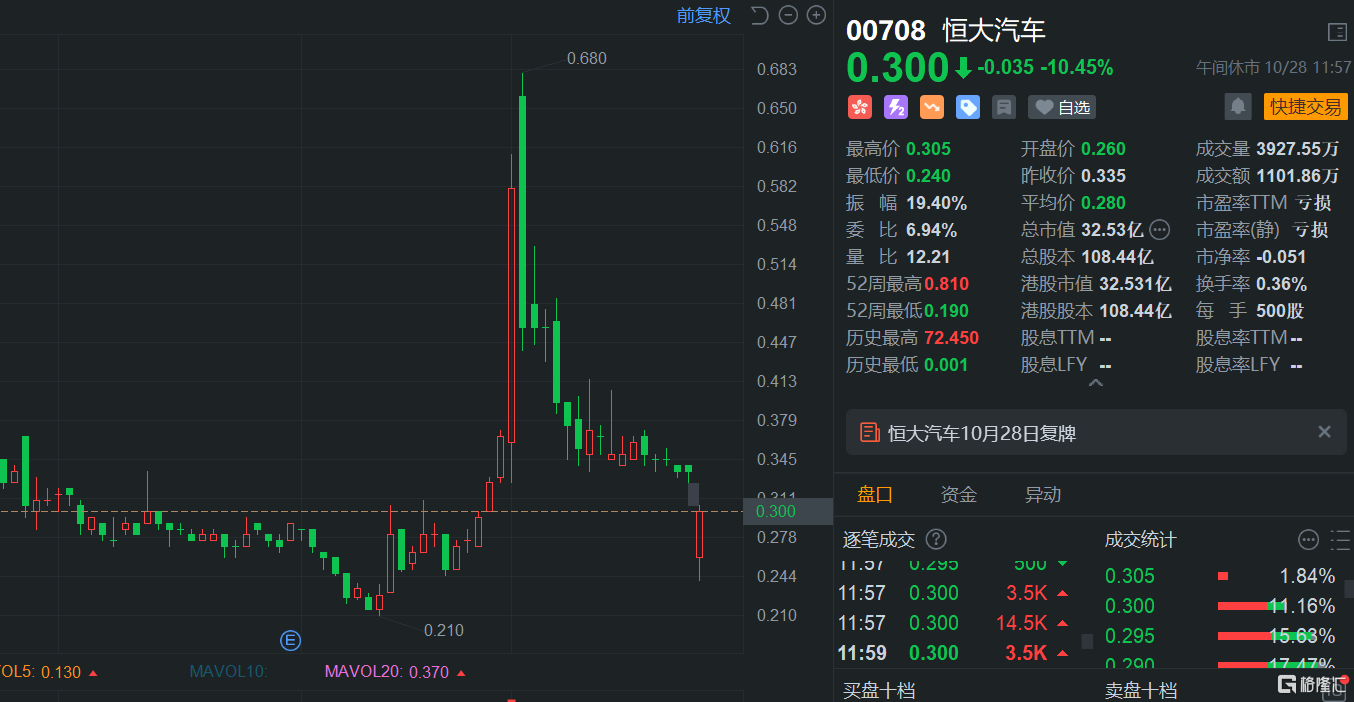Click the 逐笔成交 list scrollbar thumb
1354x702 pixels.
[1088, 641]
